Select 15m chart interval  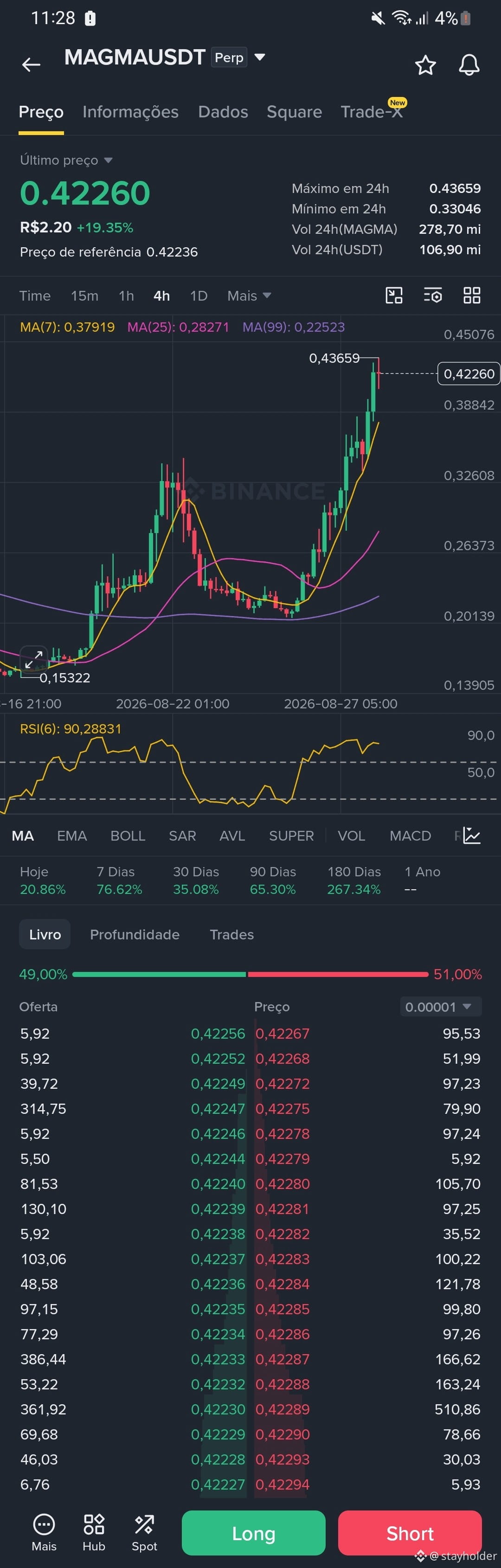point(84,296)
